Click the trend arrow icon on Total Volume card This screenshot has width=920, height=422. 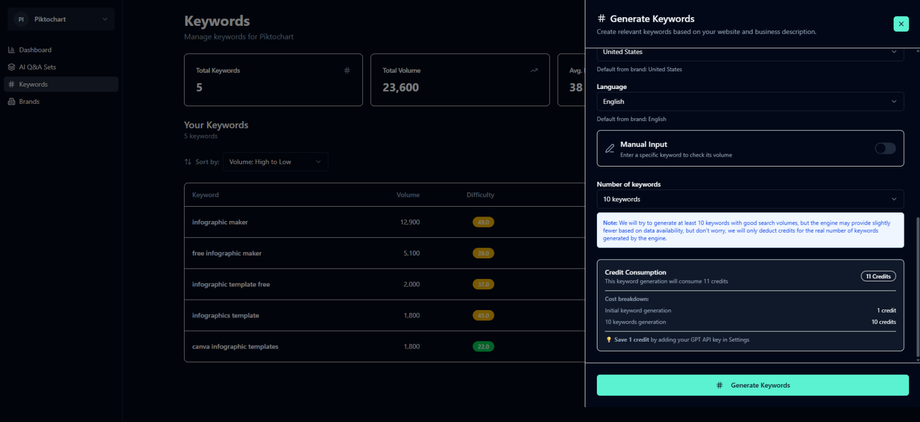coord(534,71)
